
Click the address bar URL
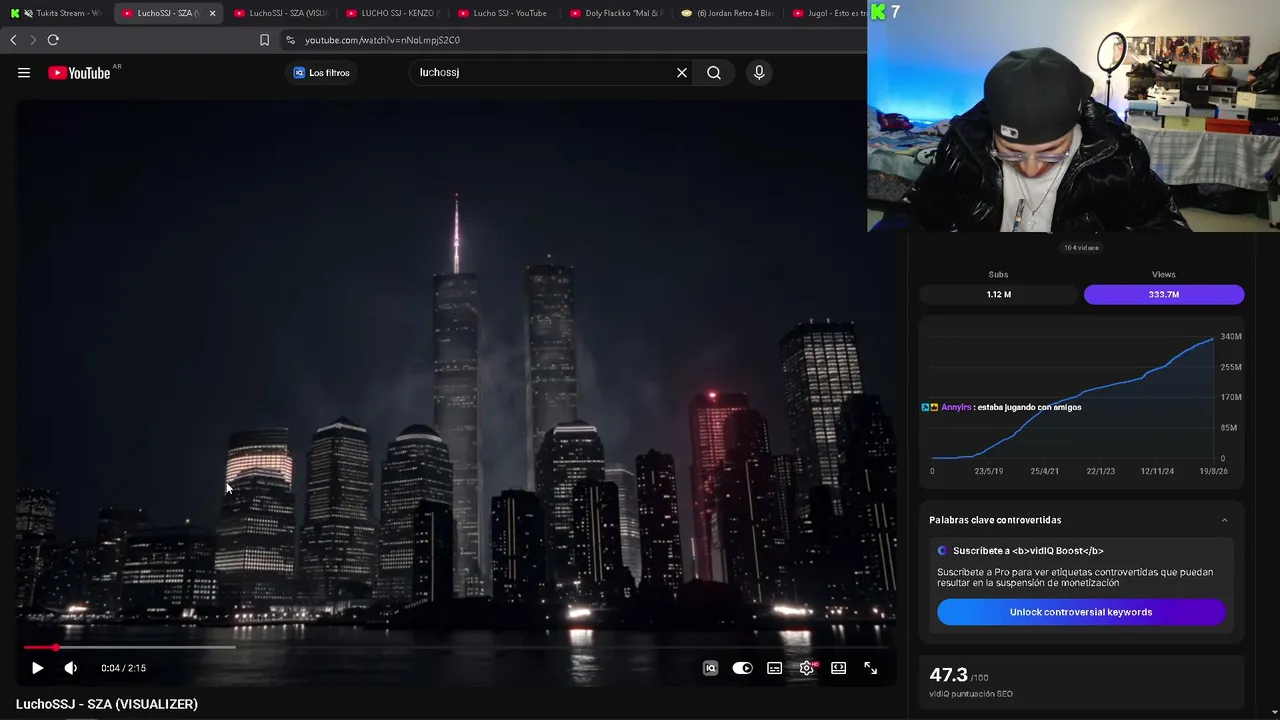[382, 40]
